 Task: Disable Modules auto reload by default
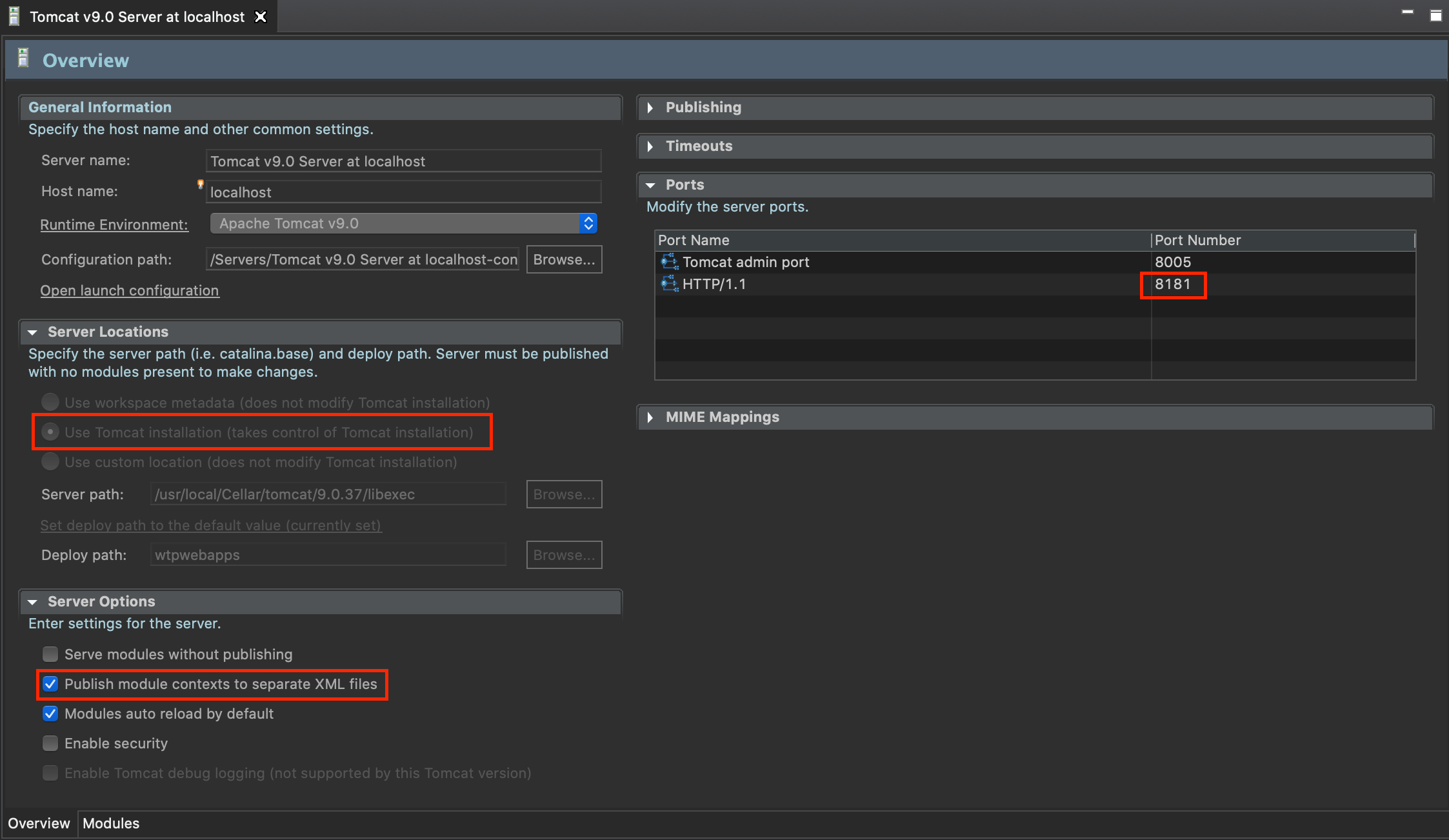(50, 714)
